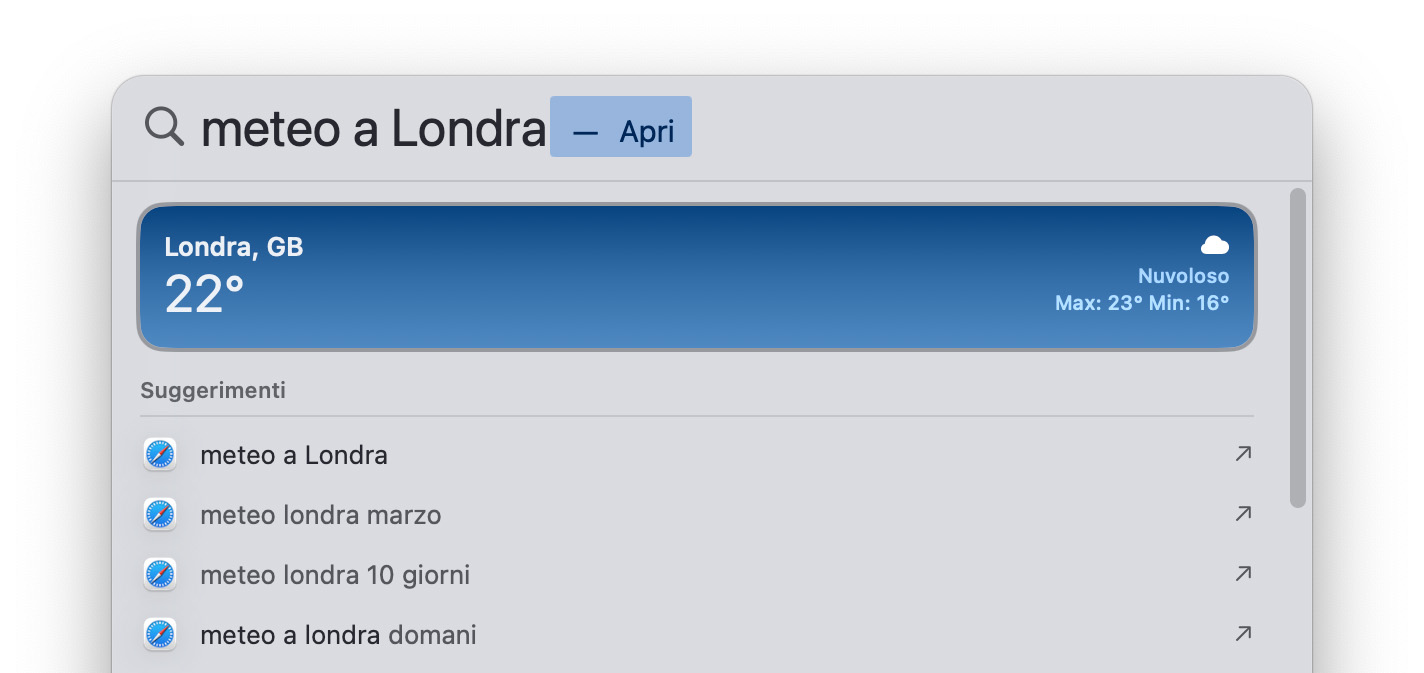This screenshot has width=1424, height=673.
Task: Click the Safari icon beside "meteo londra 10 giorni"
Action: 160,575
